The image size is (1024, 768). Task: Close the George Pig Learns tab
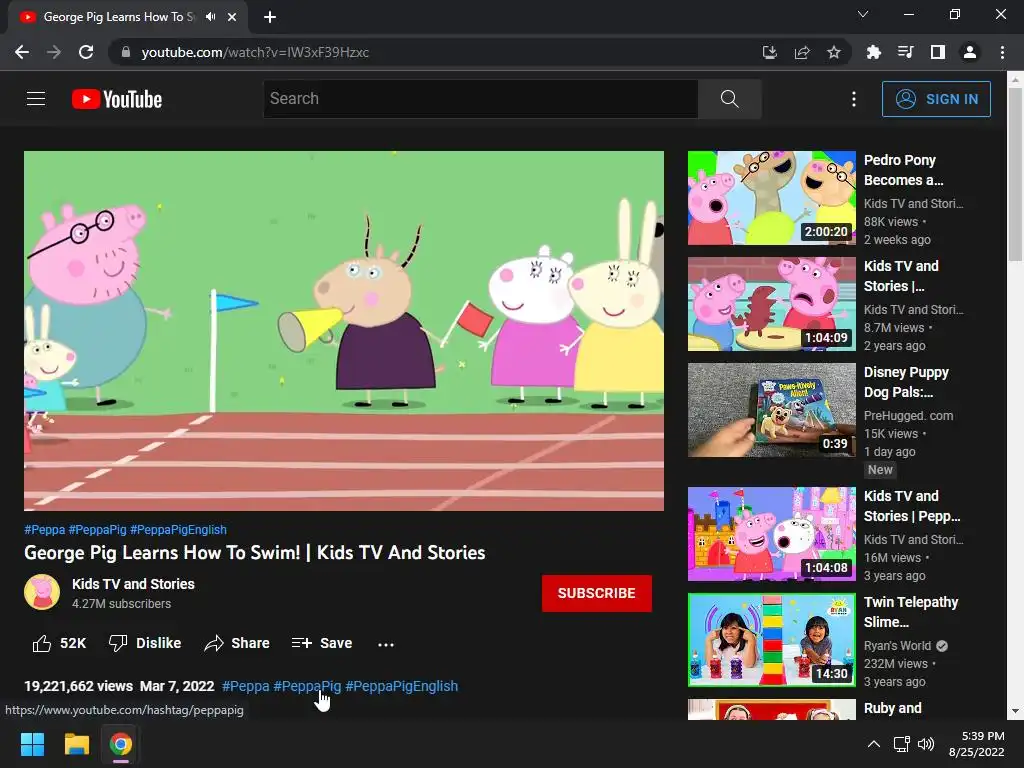coord(232,17)
